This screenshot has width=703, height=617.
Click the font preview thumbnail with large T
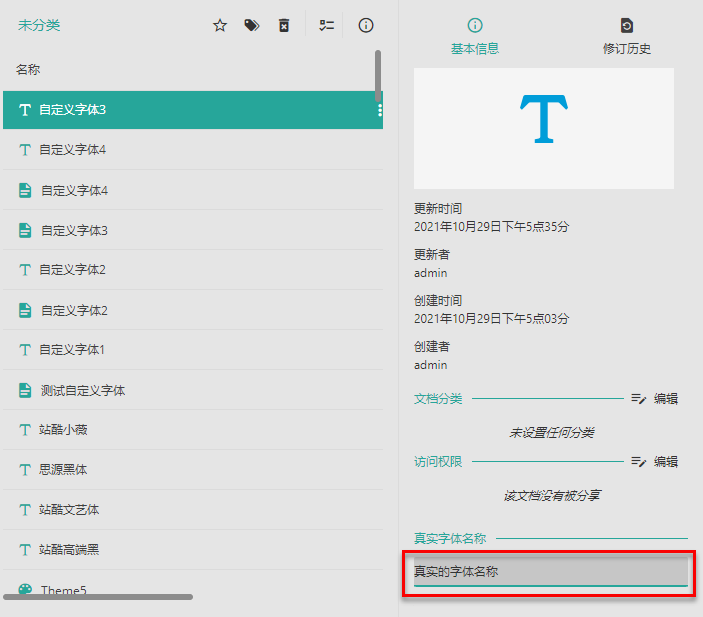[544, 129]
